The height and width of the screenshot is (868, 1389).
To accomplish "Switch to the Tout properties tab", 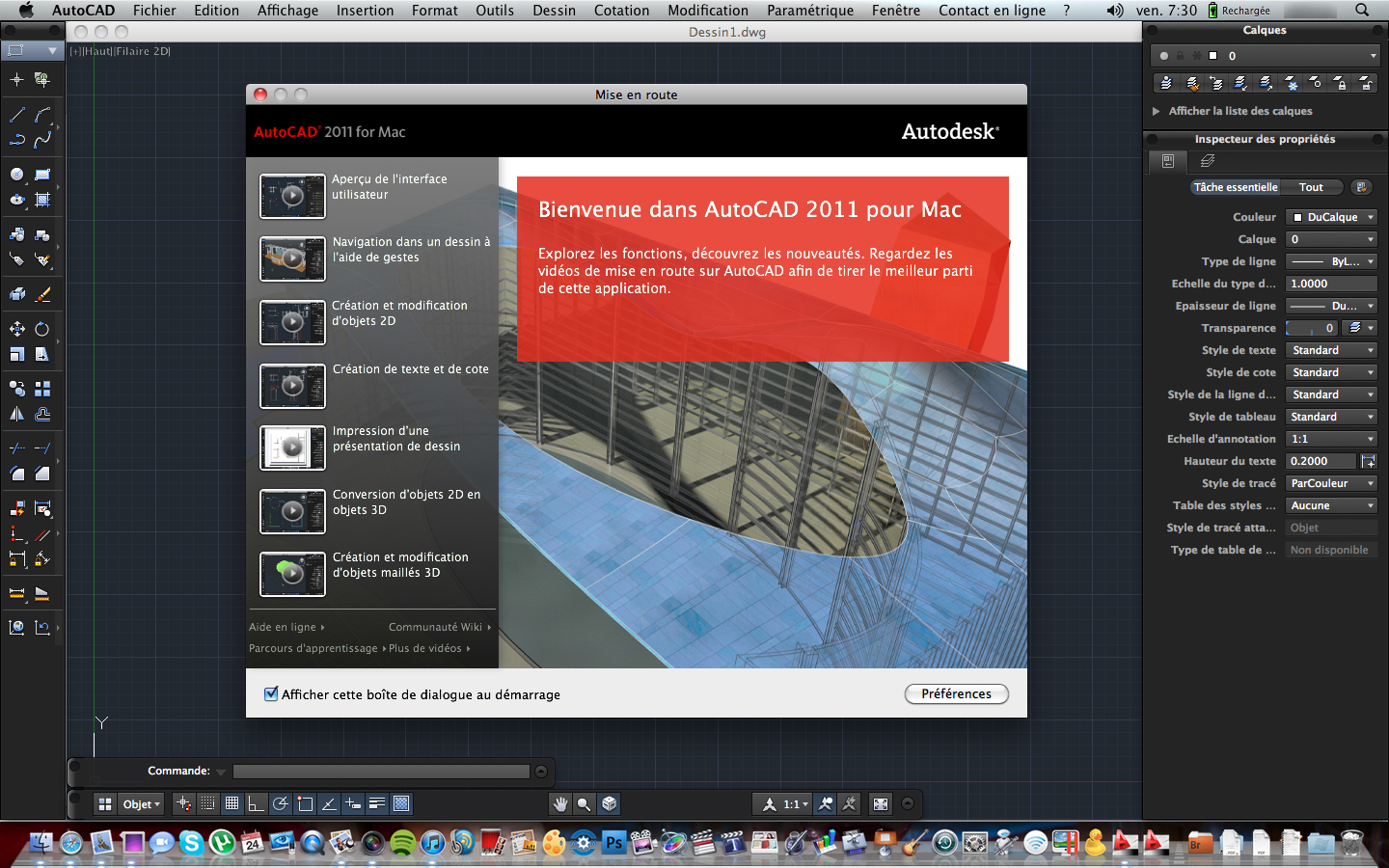I will (x=1311, y=187).
